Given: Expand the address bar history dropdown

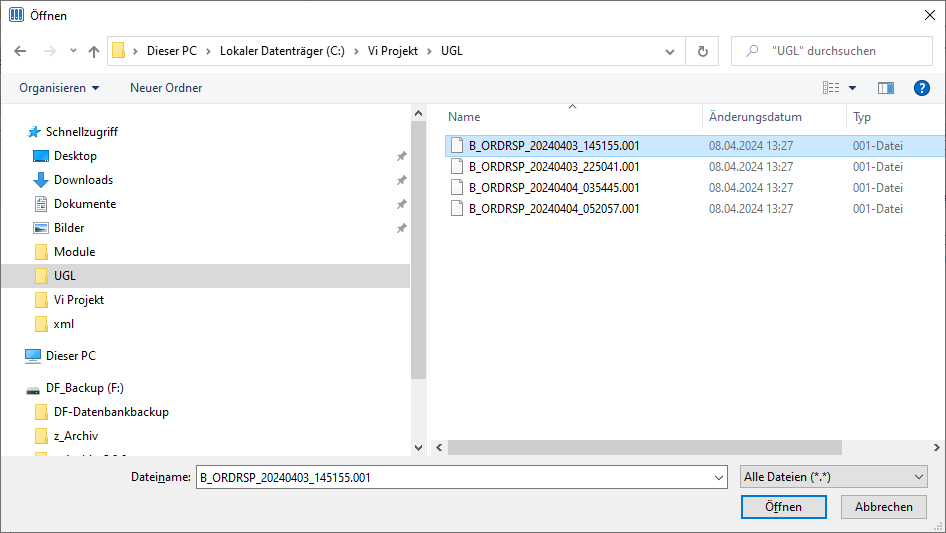Looking at the screenshot, I should click(670, 52).
